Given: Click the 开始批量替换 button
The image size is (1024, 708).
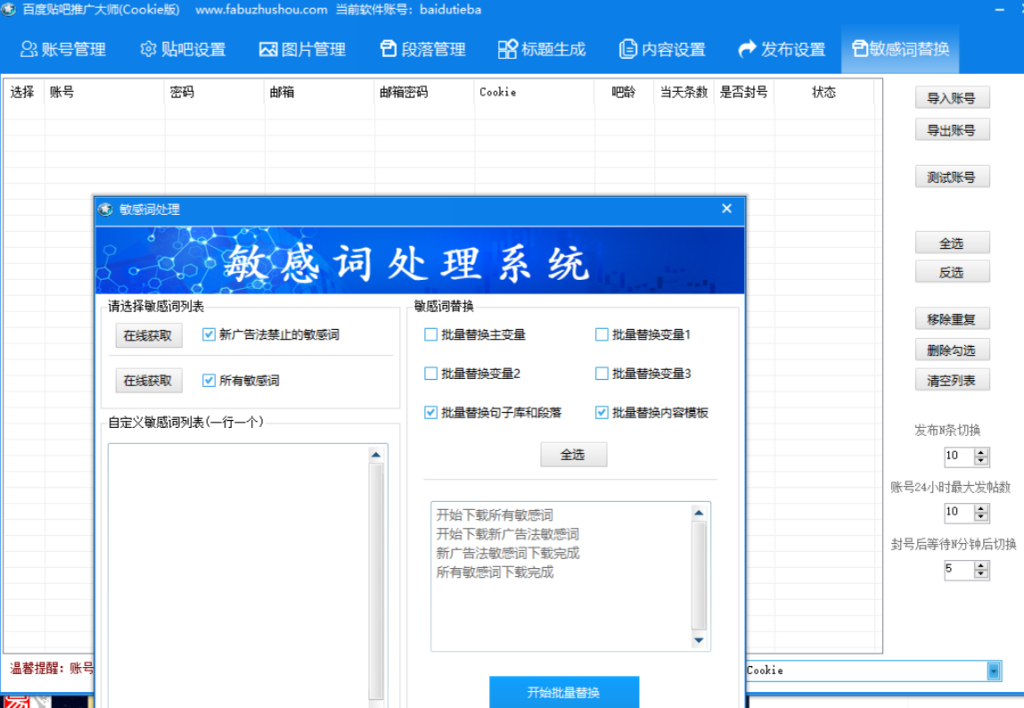Looking at the screenshot, I should (x=563, y=692).
